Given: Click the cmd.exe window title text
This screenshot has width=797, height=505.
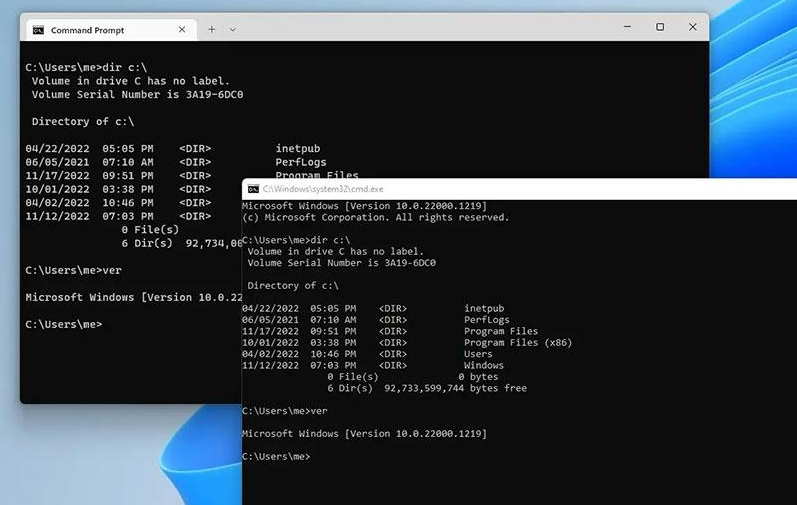Looking at the screenshot, I should point(323,189).
